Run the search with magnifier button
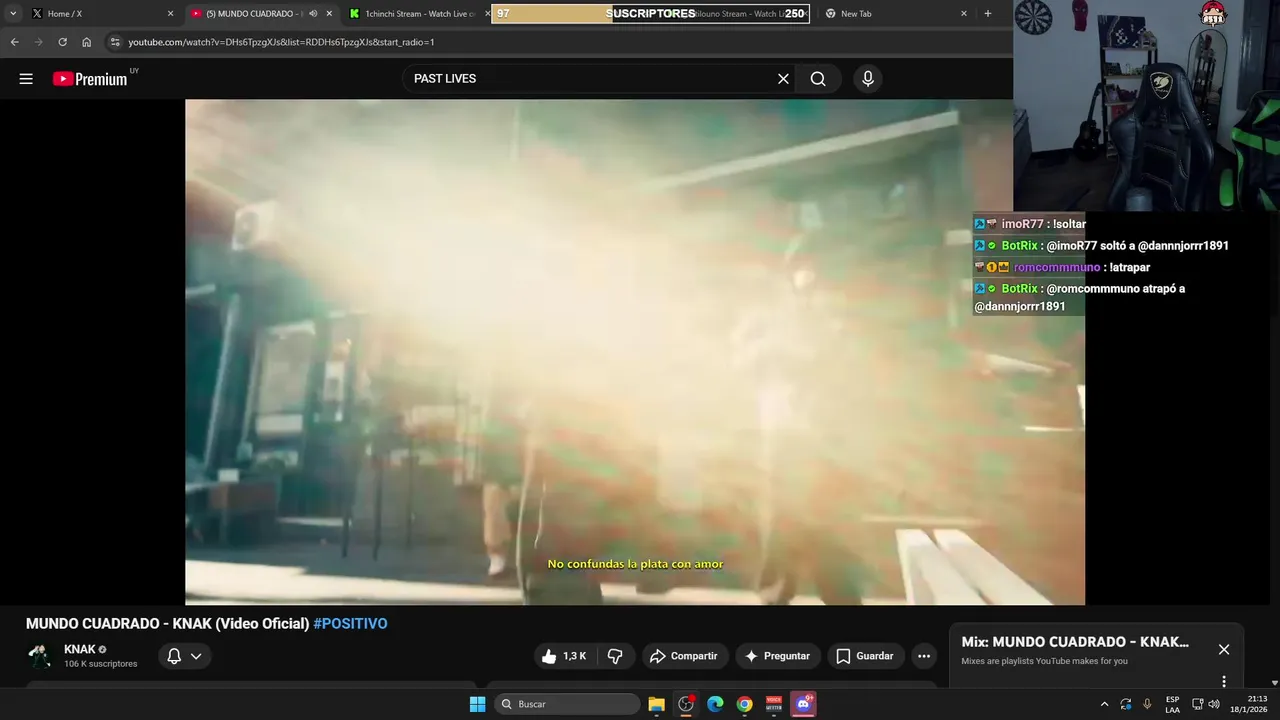 coord(818,79)
